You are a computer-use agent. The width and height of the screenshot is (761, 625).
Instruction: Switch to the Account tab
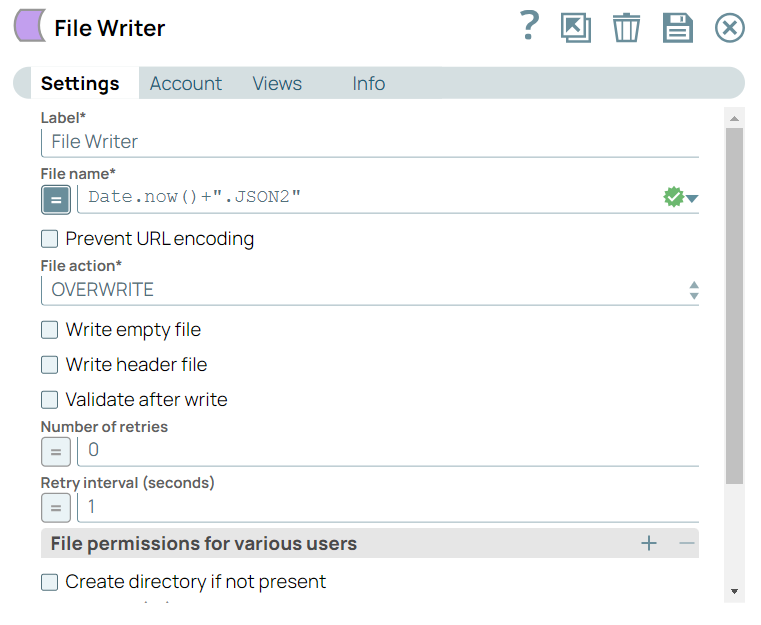click(x=186, y=84)
